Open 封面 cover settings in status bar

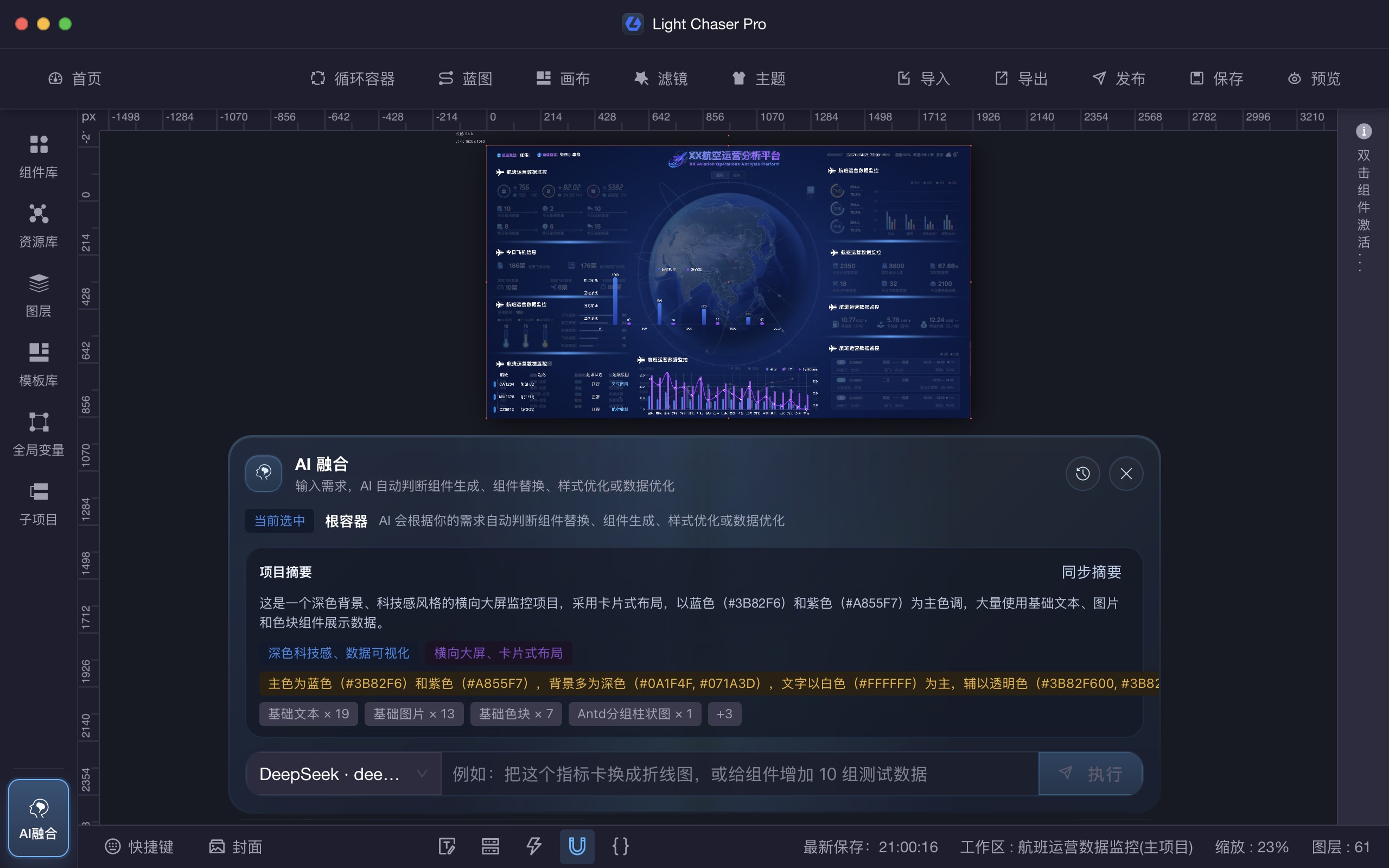pos(236,846)
